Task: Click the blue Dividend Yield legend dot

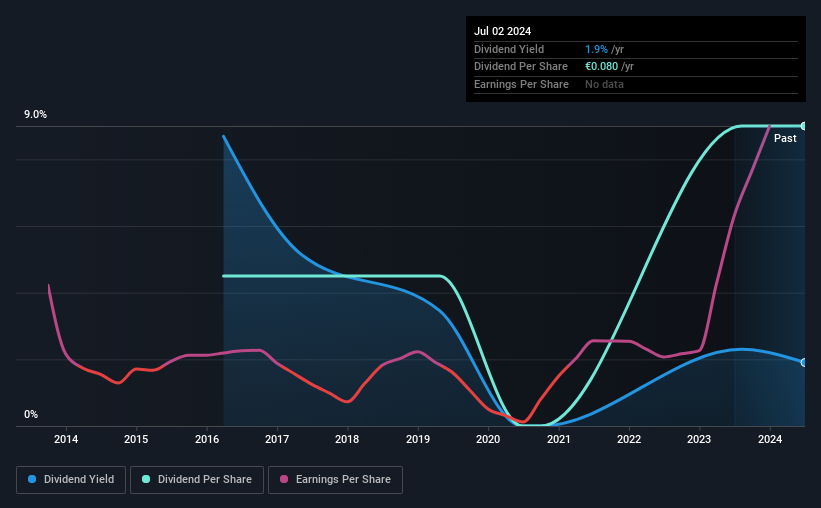Action: (x=32, y=479)
